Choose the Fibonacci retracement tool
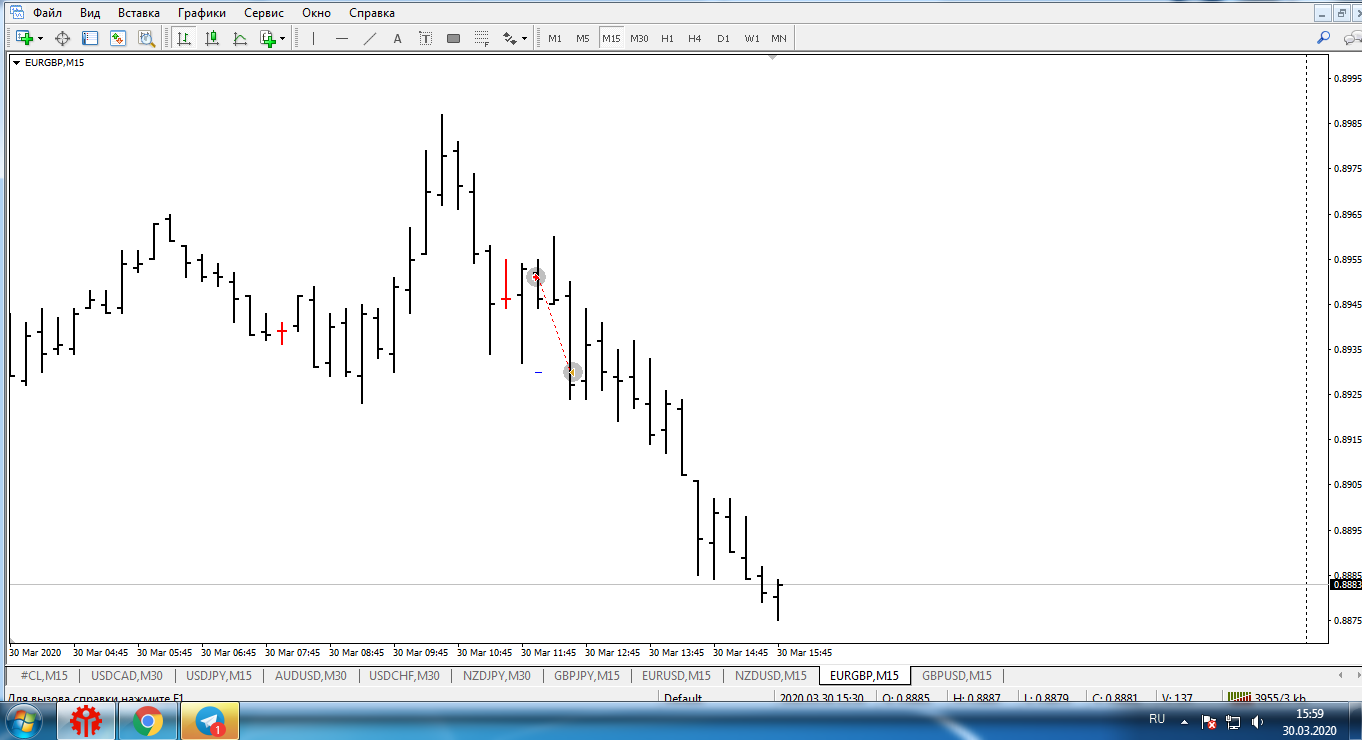1362x740 pixels. (x=481, y=38)
